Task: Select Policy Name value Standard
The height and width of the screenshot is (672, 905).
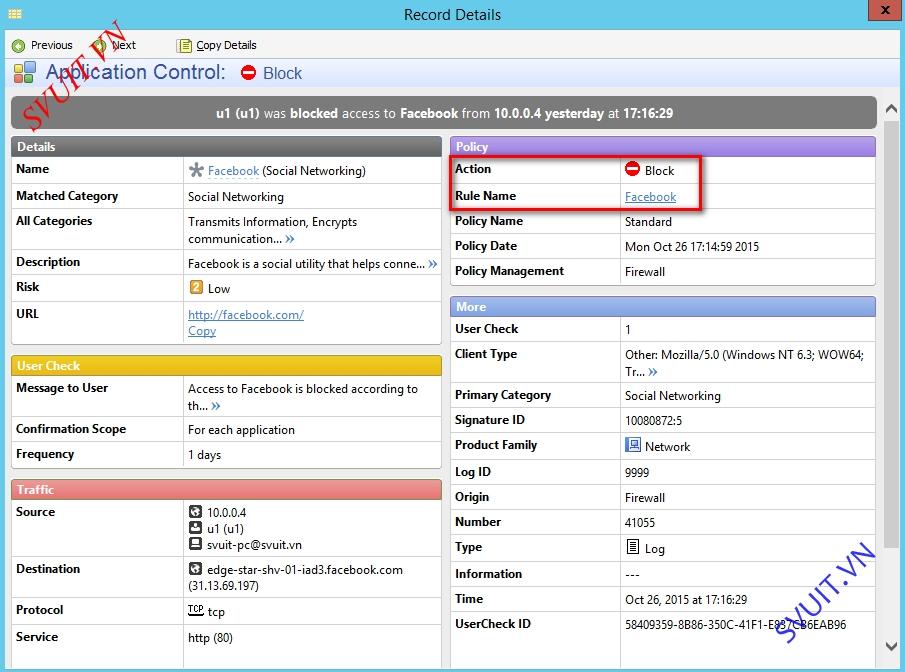Action: [648, 222]
